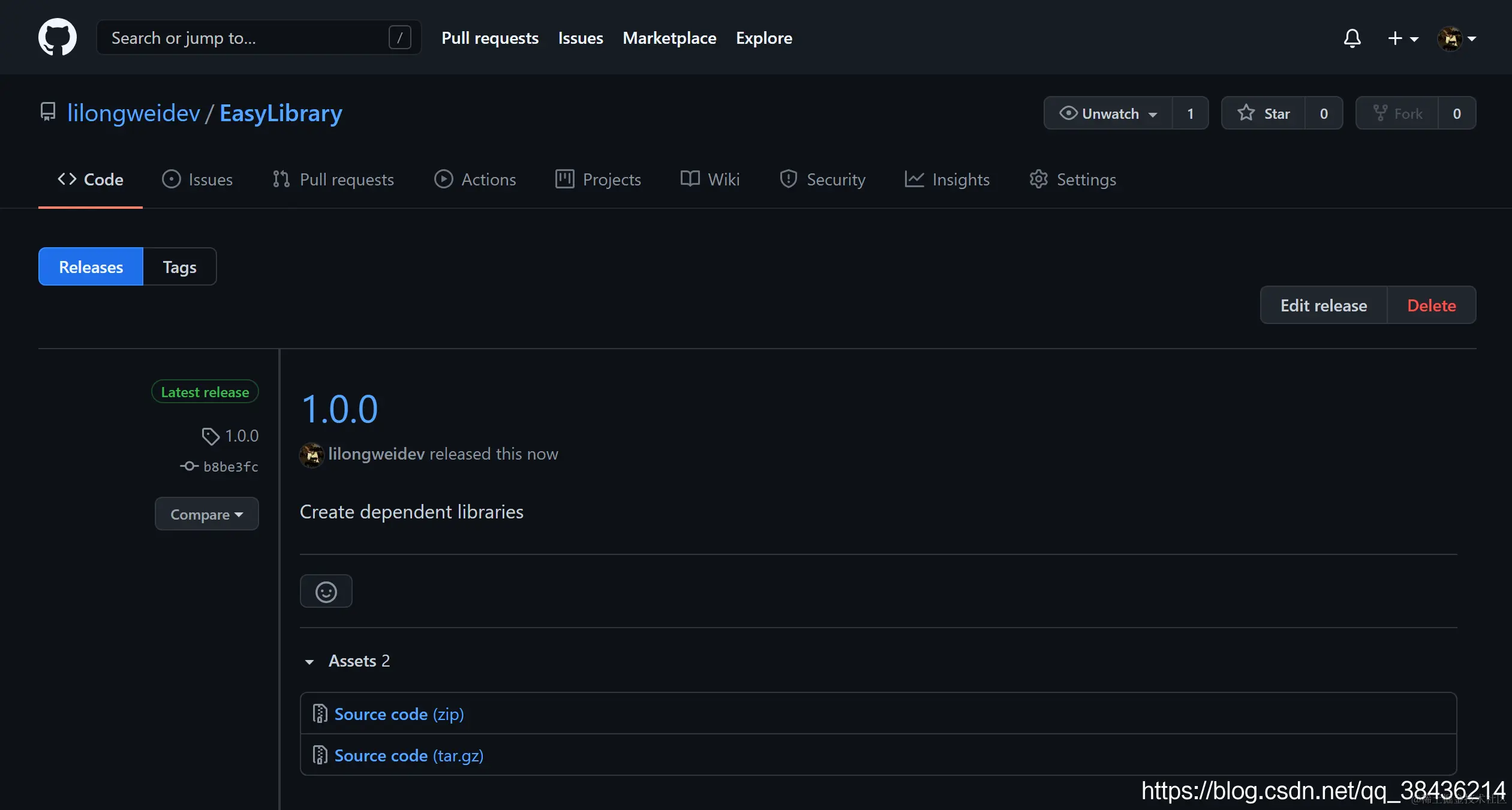Open the Unwatch dropdown
Image resolution: width=1512 pixels, height=810 pixels.
[x=1108, y=113]
